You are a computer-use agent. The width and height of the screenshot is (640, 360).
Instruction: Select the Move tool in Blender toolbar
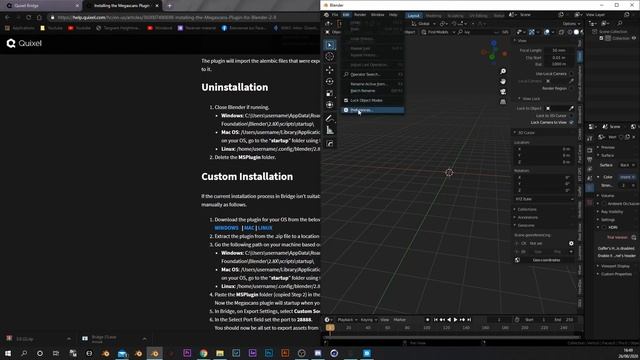[330, 70]
